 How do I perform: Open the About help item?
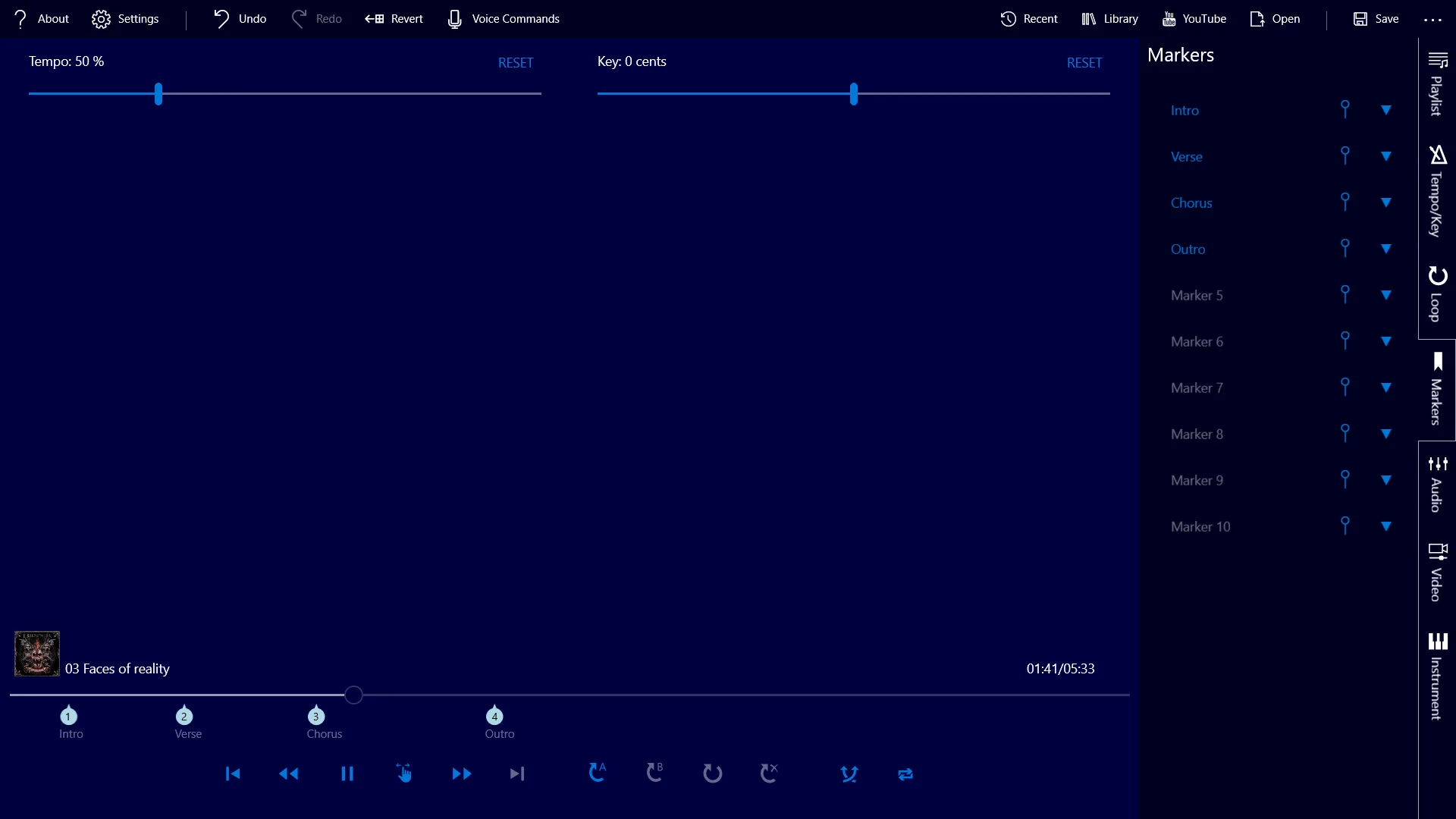42,19
